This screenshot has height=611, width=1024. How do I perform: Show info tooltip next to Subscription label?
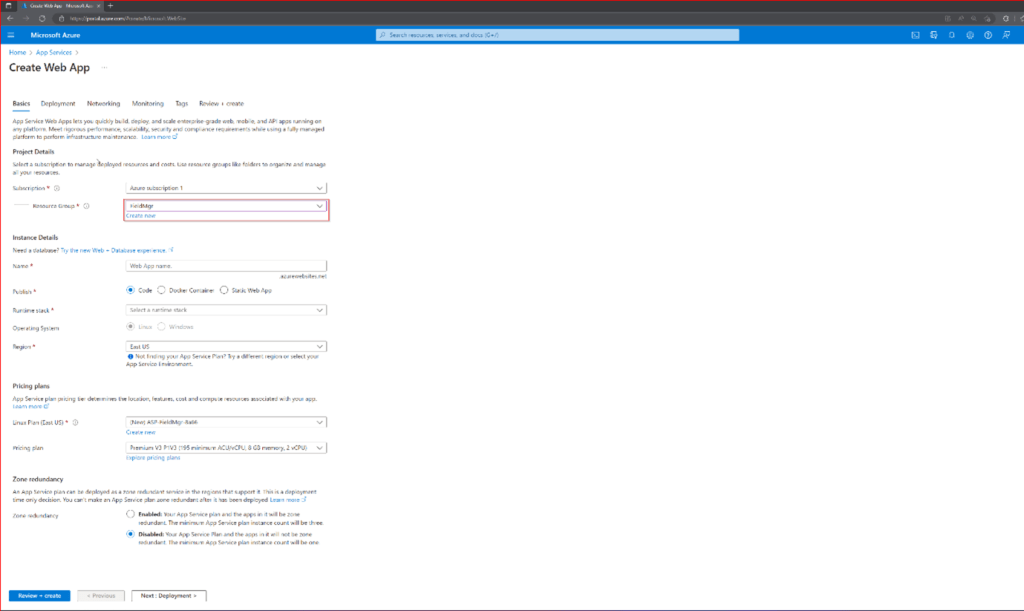[x=57, y=188]
